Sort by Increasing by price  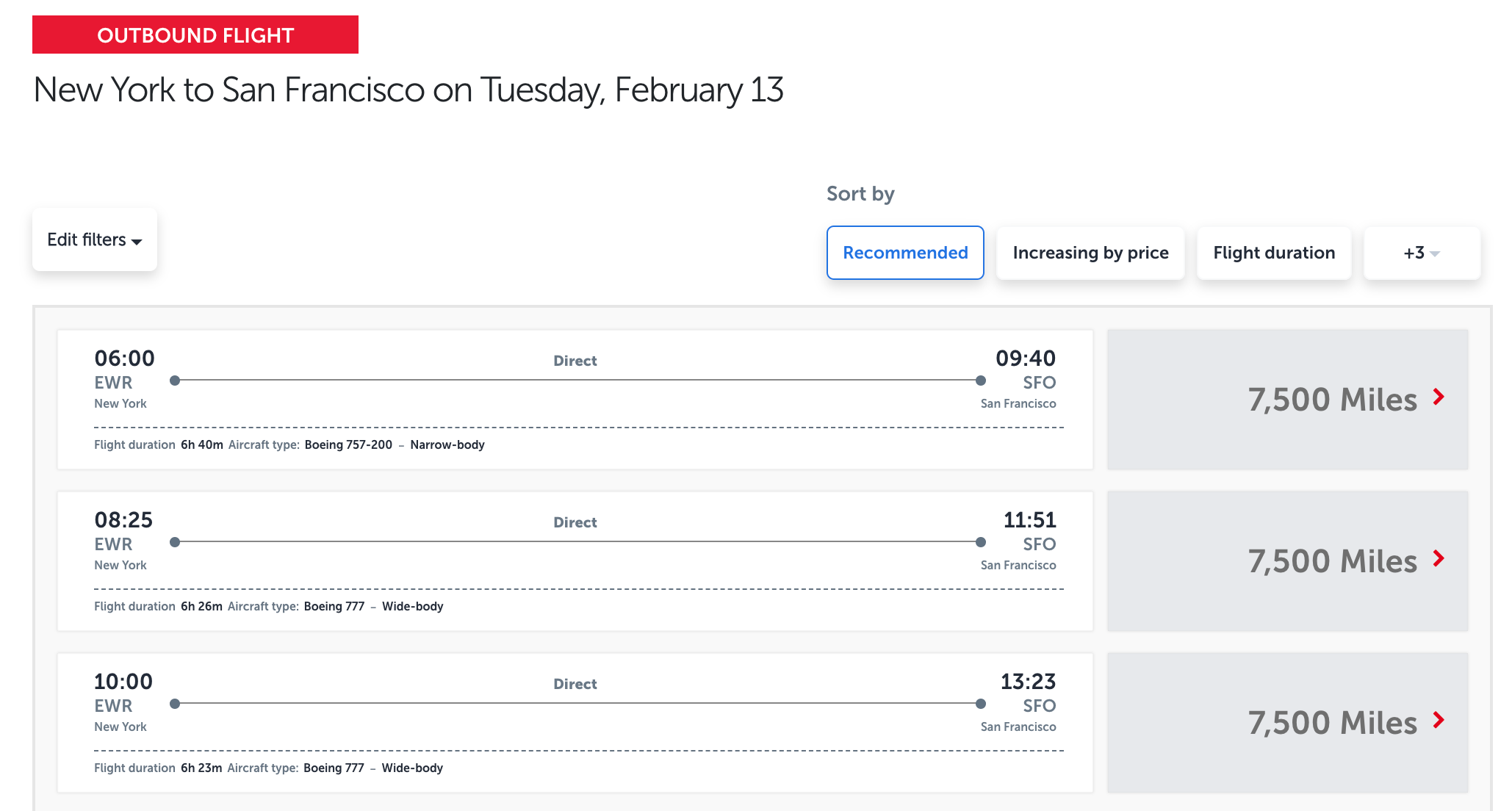pos(1090,253)
